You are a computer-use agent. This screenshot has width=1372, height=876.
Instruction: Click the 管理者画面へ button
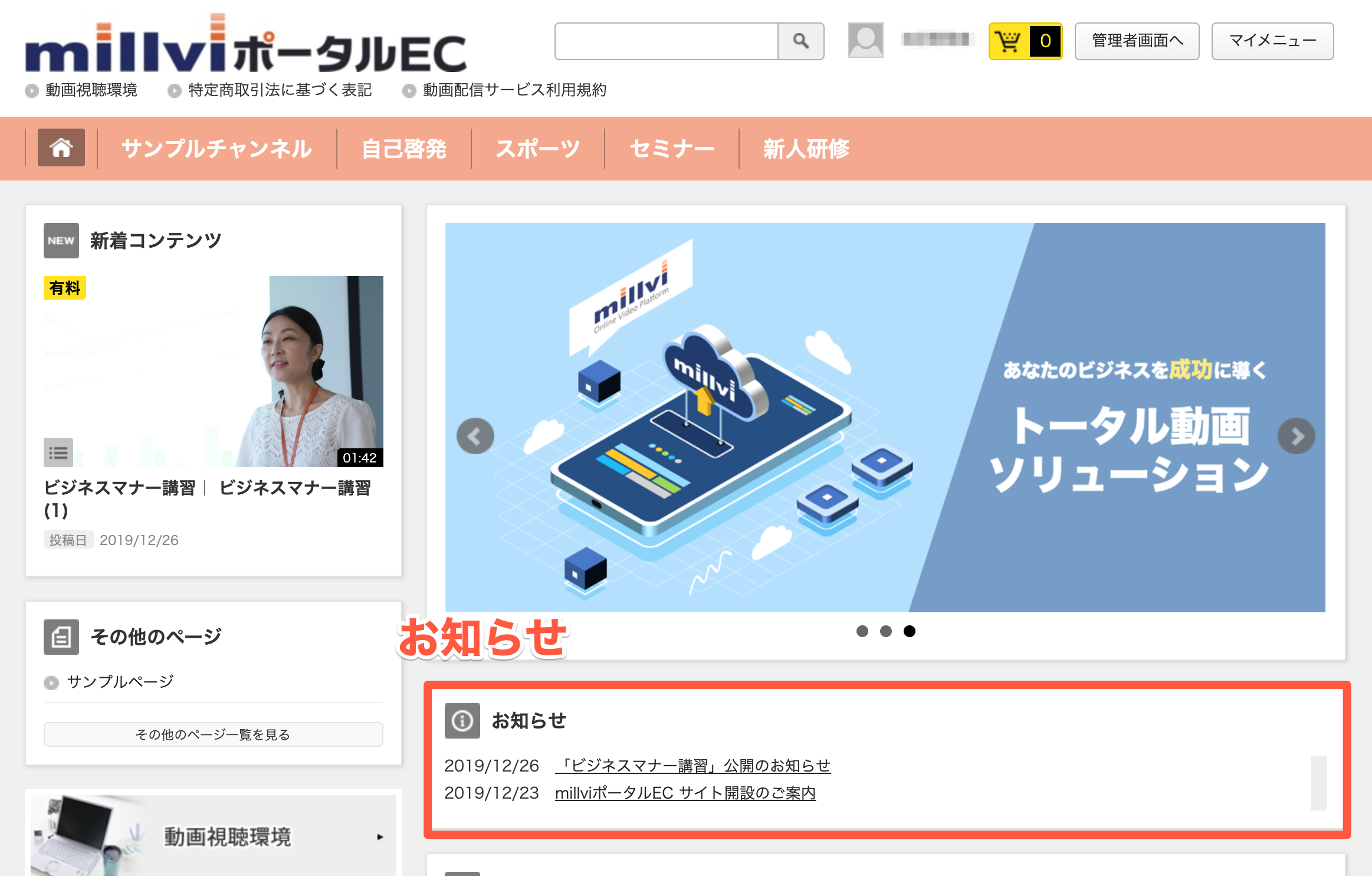pyautogui.click(x=1137, y=41)
